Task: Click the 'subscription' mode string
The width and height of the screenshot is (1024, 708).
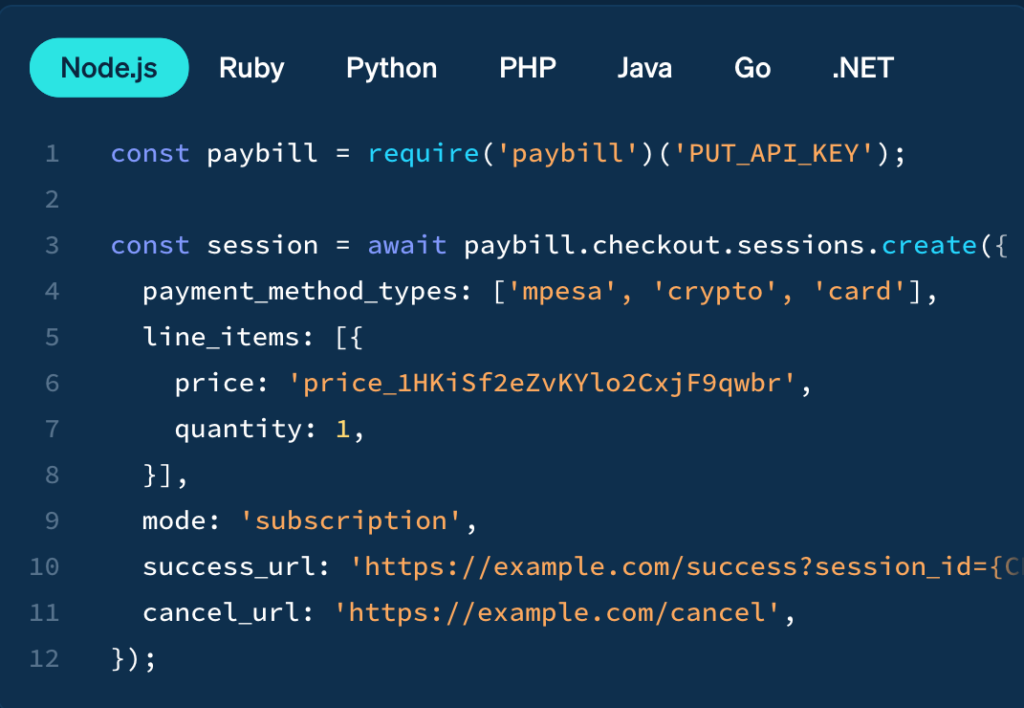Action: (350, 521)
